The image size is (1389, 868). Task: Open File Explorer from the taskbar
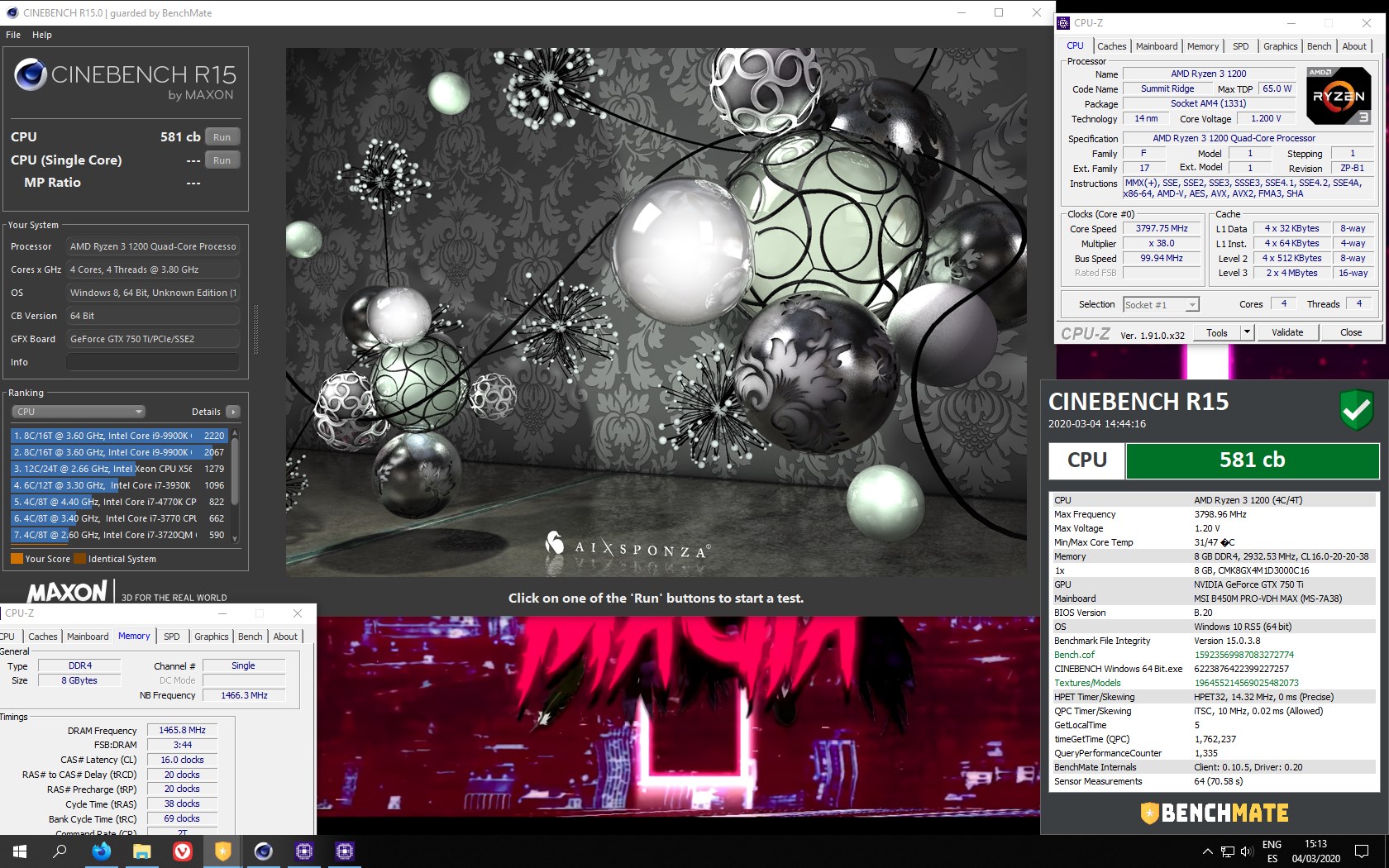(x=142, y=851)
